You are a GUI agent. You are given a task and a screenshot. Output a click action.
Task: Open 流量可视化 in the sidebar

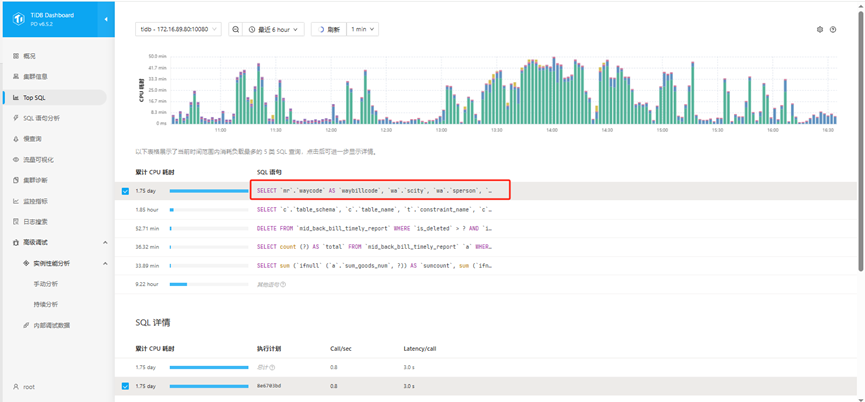tap(38, 160)
